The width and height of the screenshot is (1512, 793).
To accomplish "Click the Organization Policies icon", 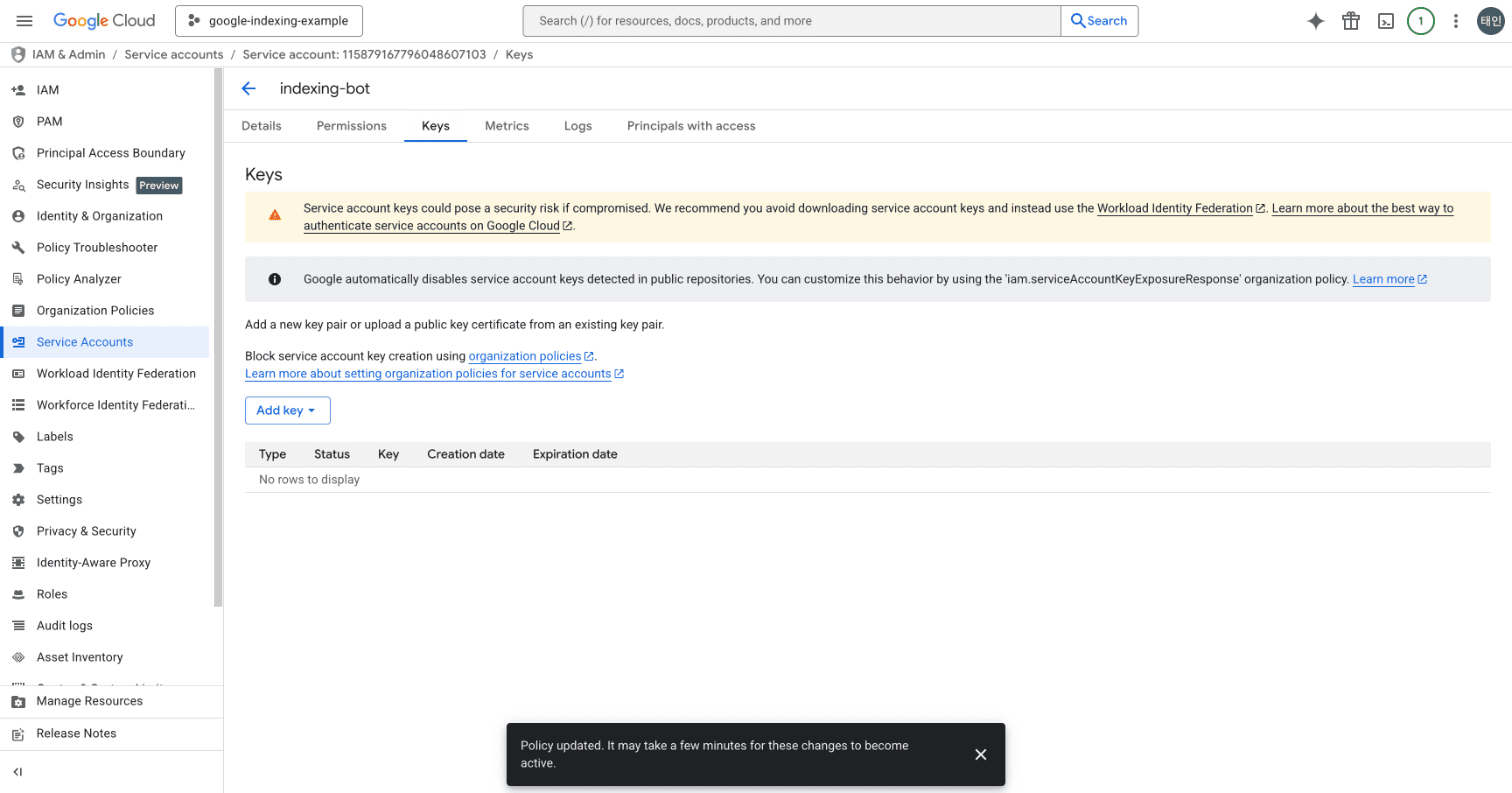I will (x=18, y=311).
